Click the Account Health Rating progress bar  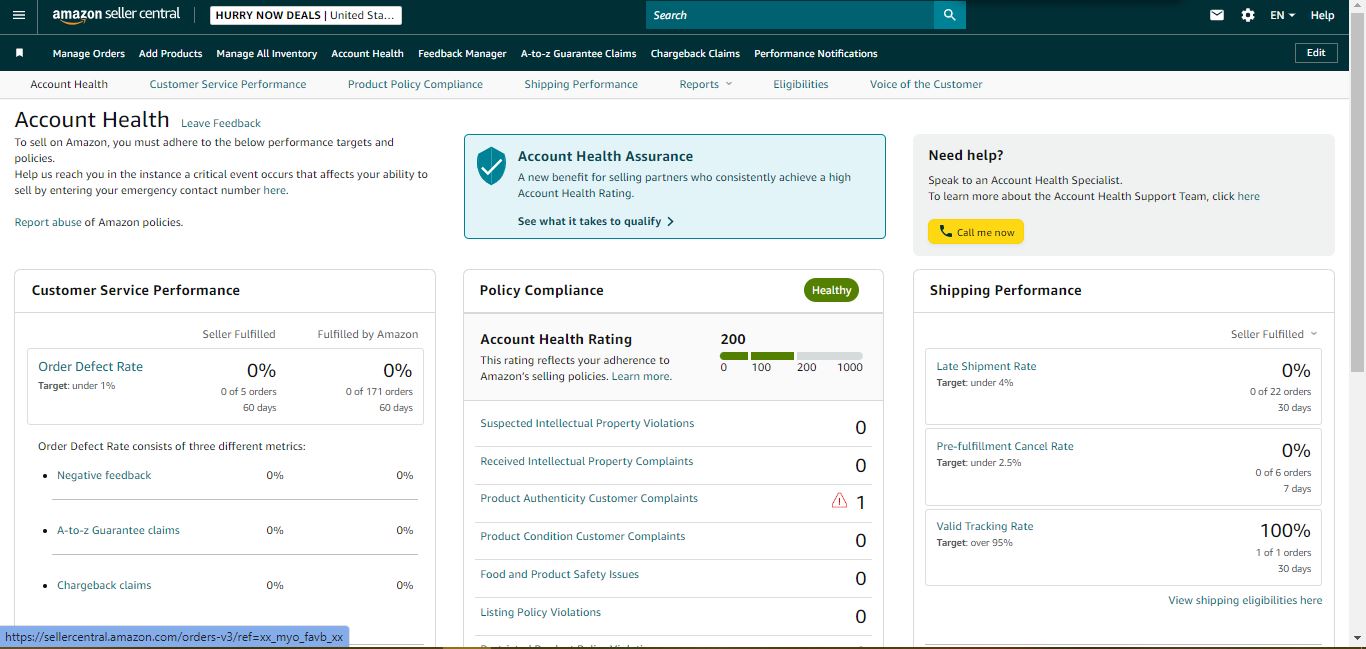pos(791,356)
